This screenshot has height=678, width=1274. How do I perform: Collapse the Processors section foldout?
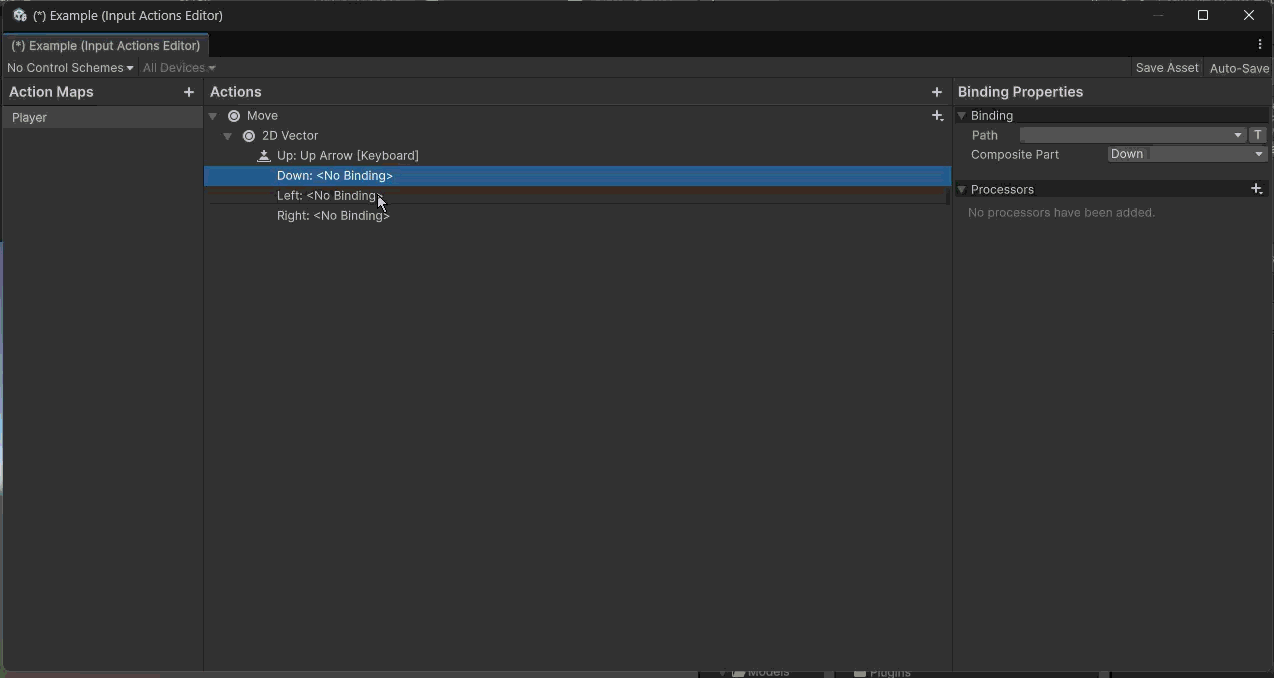pos(962,189)
